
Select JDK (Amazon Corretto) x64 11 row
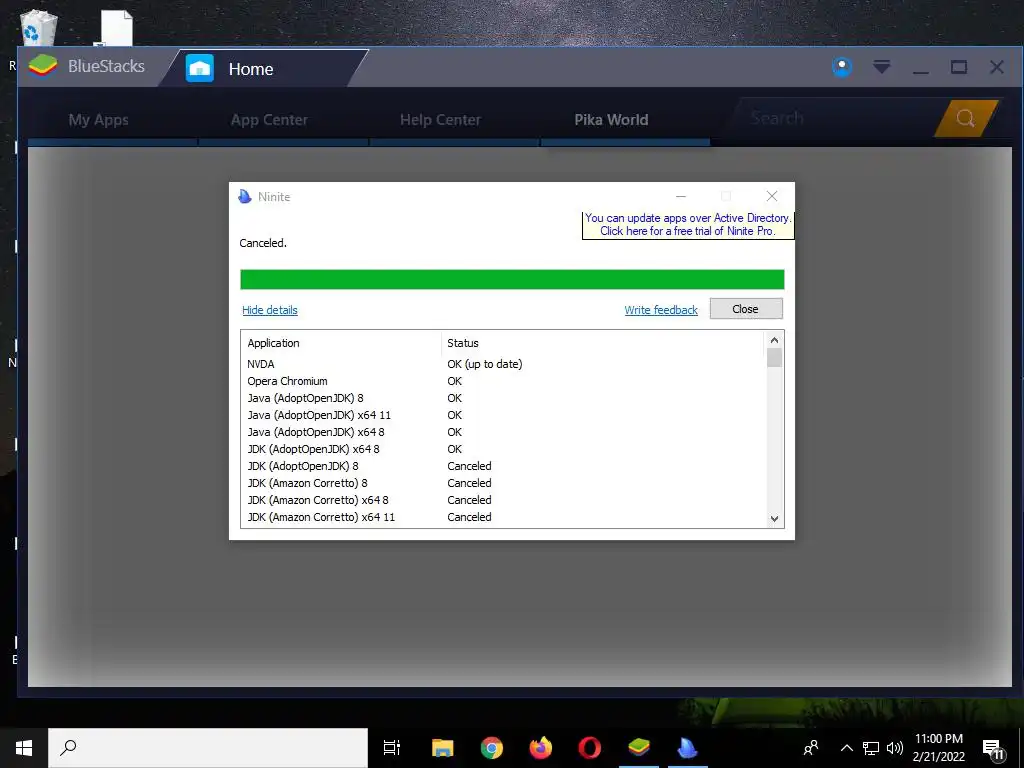tap(503, 517)
